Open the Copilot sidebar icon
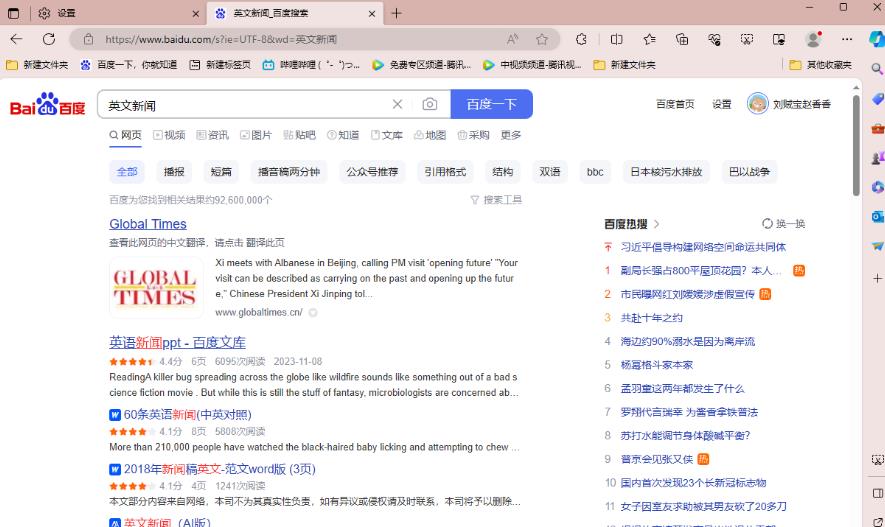This screenshot has height=527, width=885. (877, 39)
